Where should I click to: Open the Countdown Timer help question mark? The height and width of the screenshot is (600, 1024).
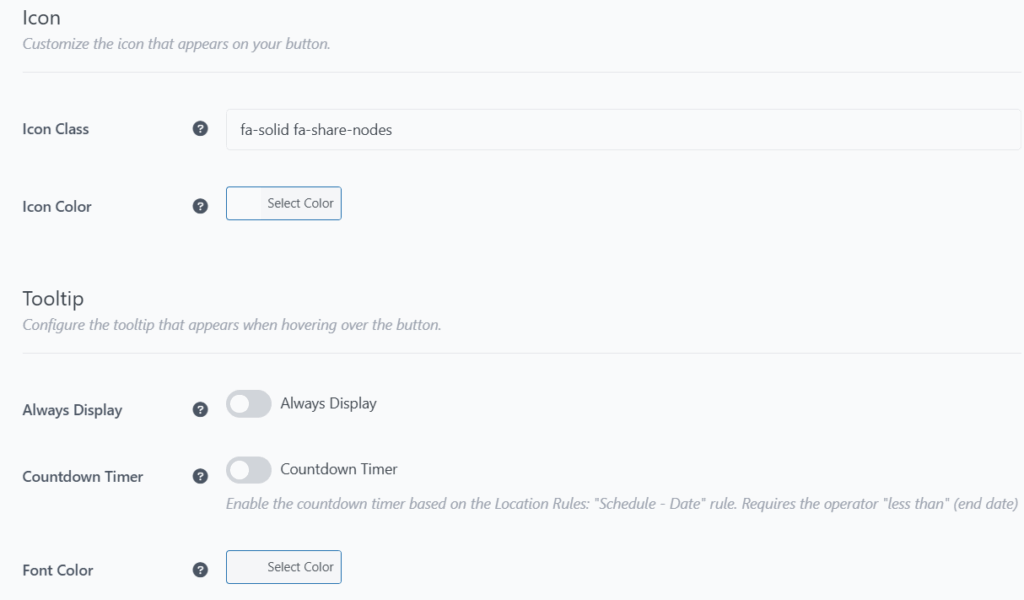click(x=200, y=476)
